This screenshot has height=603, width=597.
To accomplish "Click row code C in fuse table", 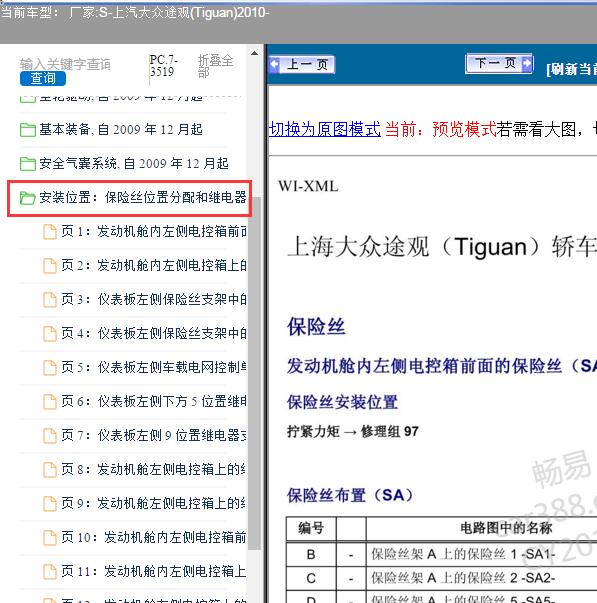I will click(x=311, y=578).
